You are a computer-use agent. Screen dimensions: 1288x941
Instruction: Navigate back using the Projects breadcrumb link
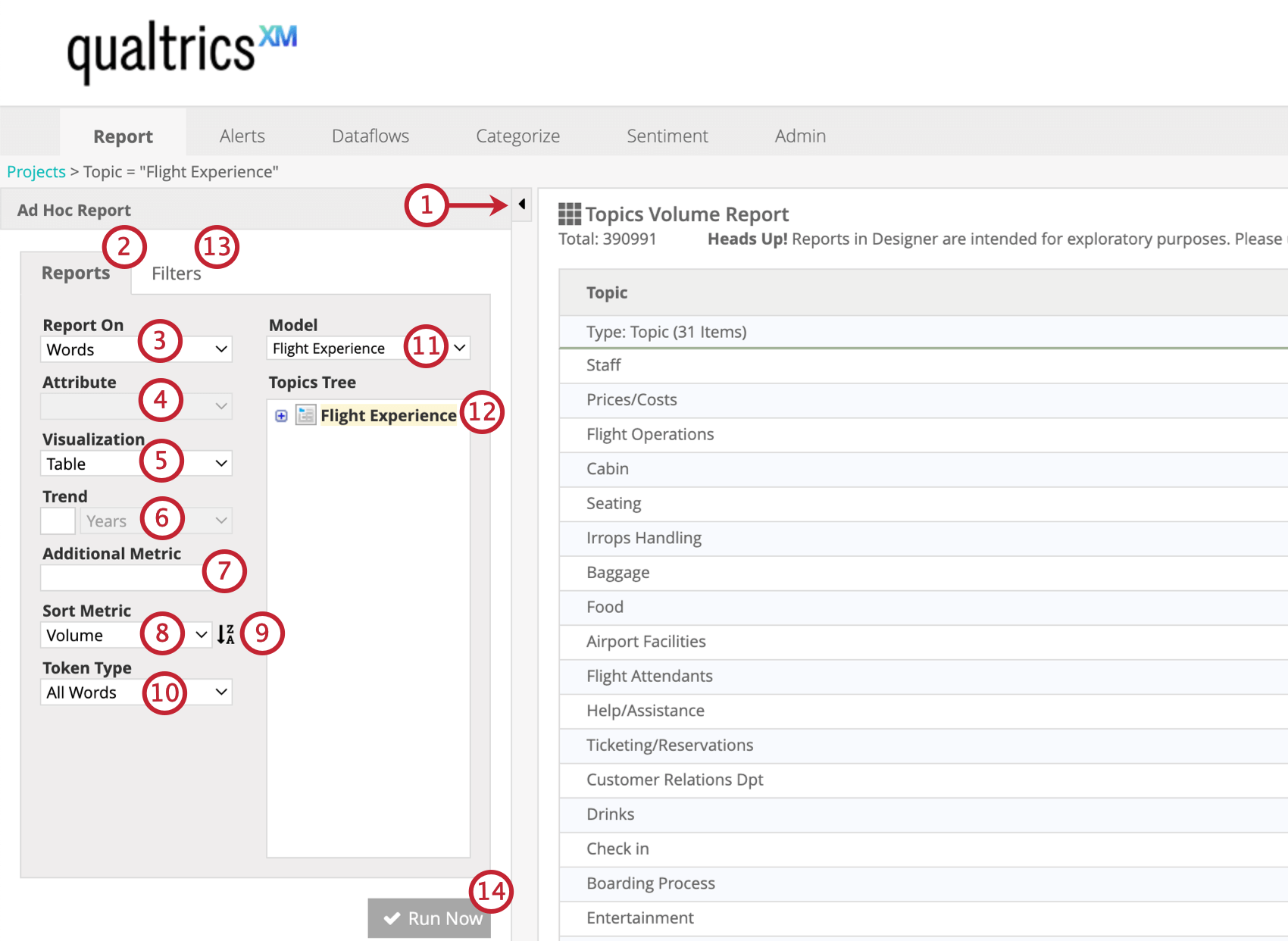pos(36,171)
